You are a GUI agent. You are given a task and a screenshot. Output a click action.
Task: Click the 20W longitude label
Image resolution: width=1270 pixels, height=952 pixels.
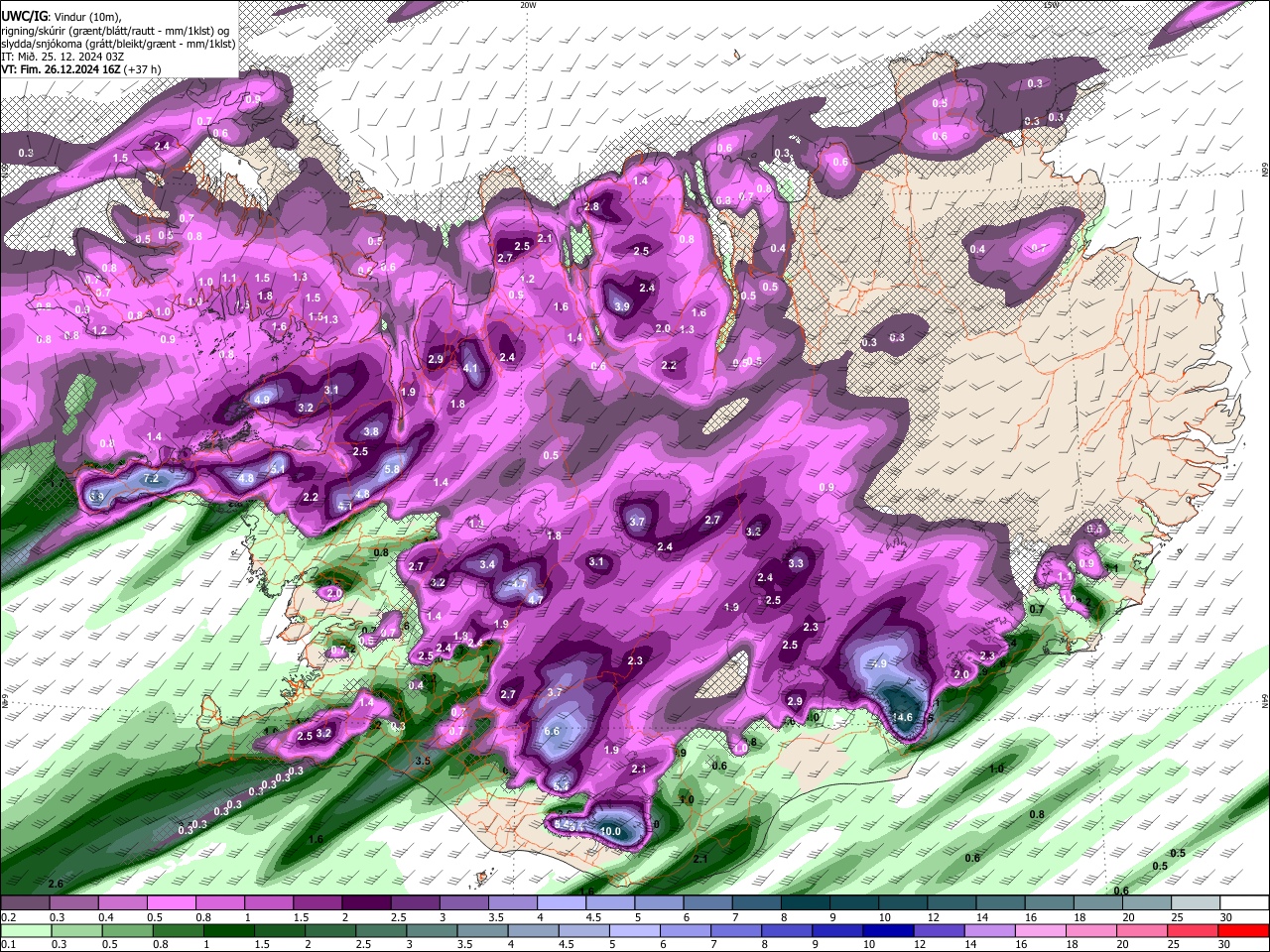[528, 5]
